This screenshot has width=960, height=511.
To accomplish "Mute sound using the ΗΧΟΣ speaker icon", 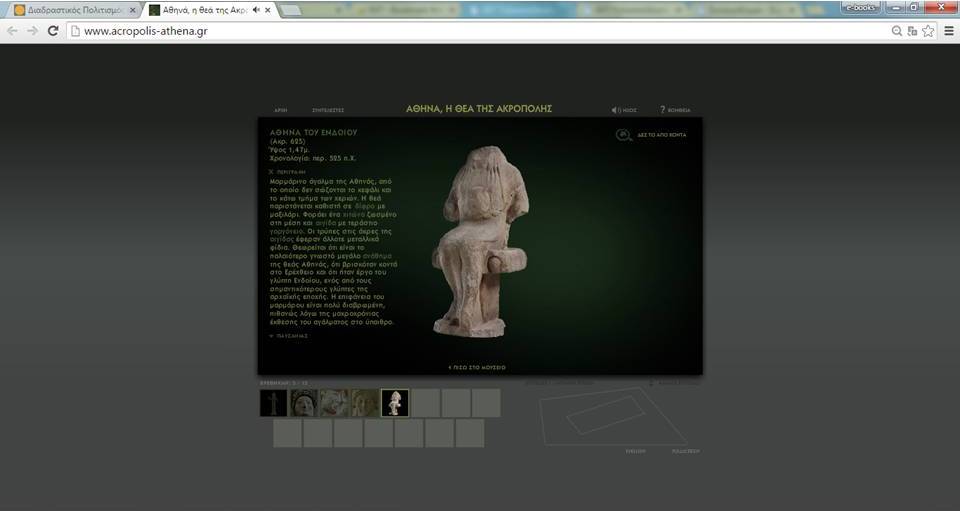I will point(616,110).
